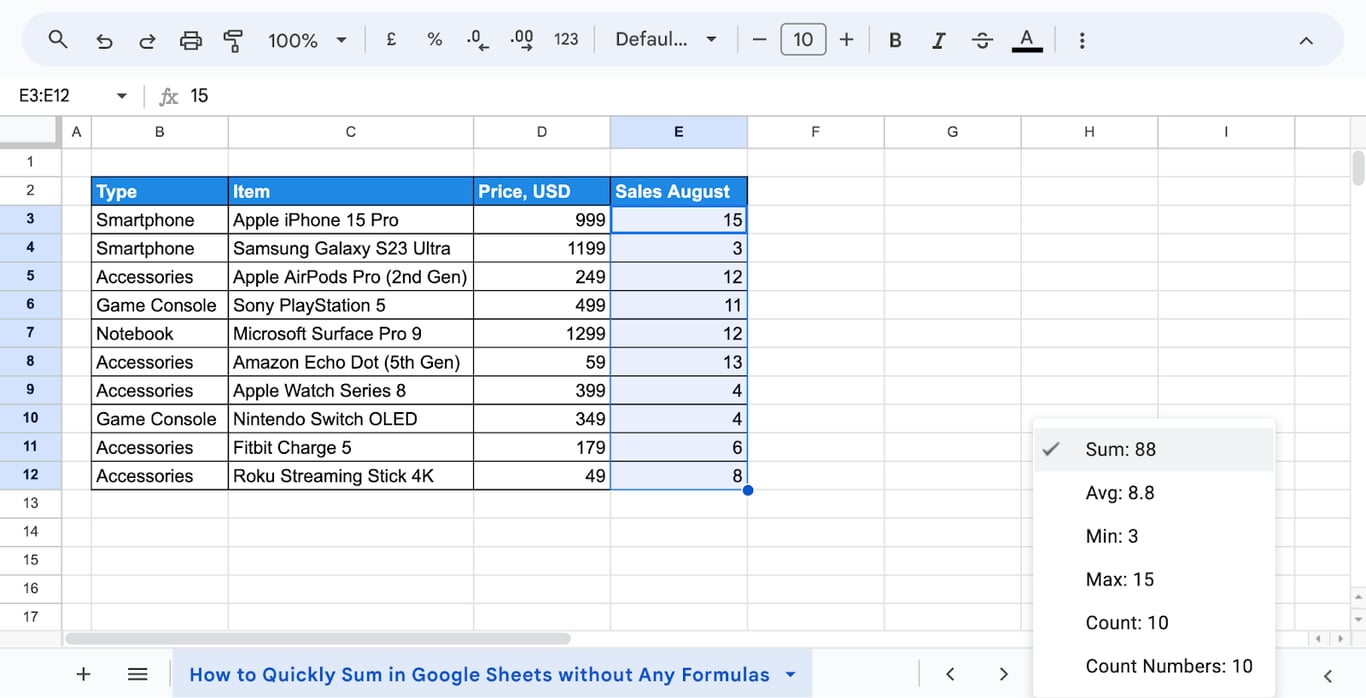Open more number formats 123

(566, 40)
